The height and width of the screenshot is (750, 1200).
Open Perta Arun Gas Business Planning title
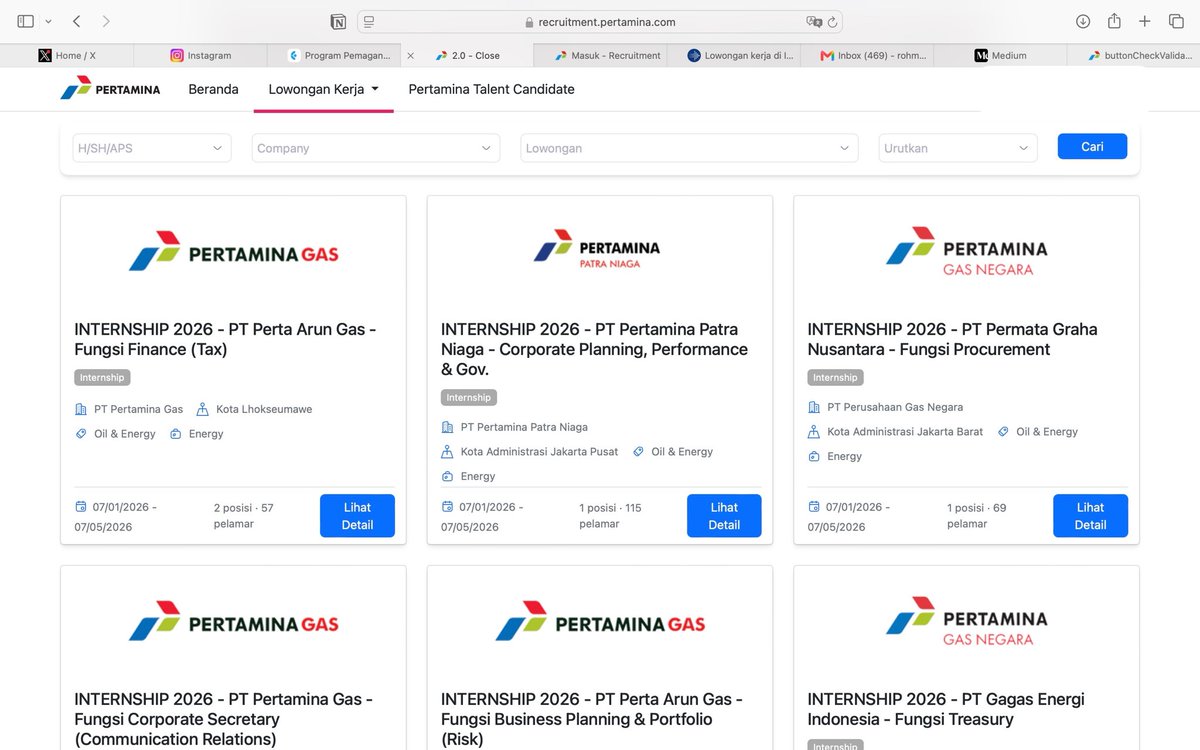coord(592,719)
